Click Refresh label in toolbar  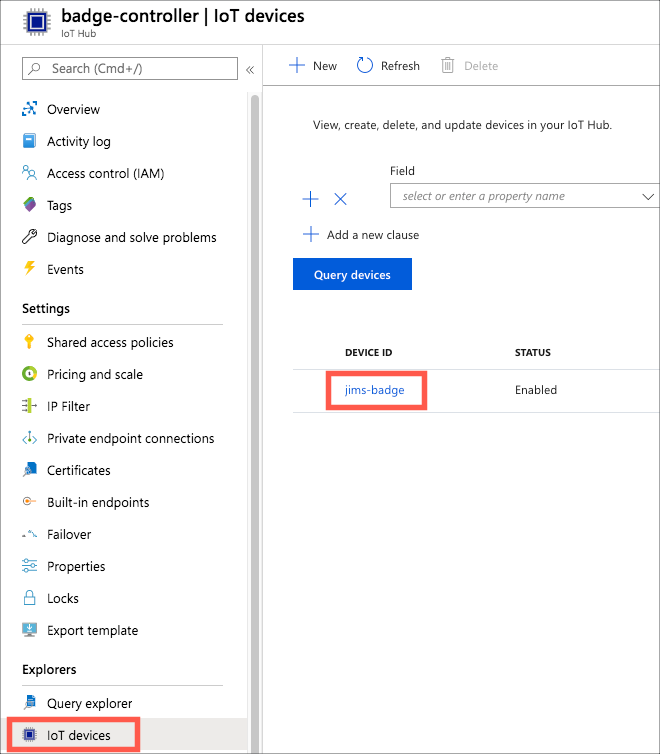tap(400, 66)
